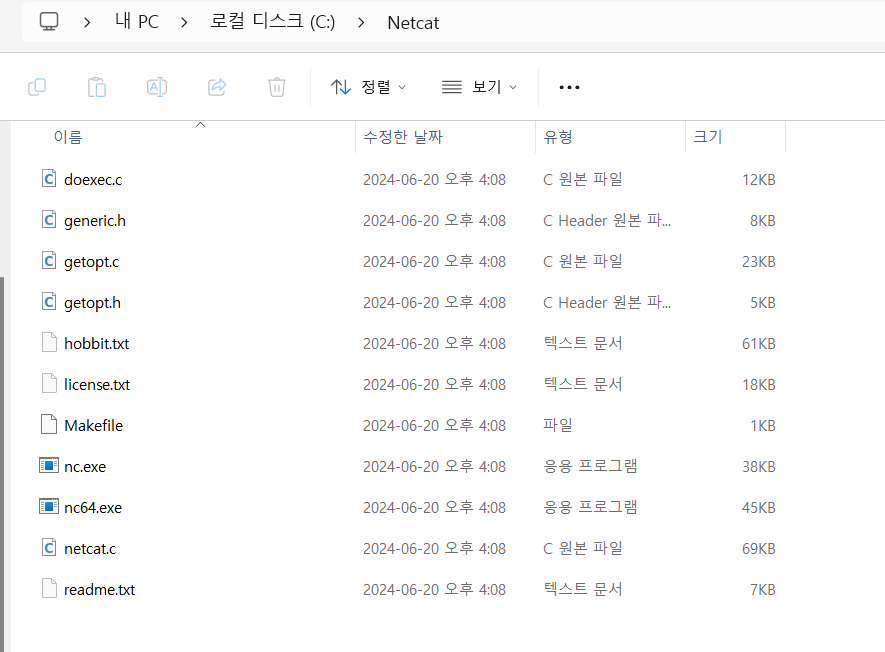Viewport: 885px width, 652px height.
Task: Click the Paste toolbar icon
Action: [x=97, y=87]
